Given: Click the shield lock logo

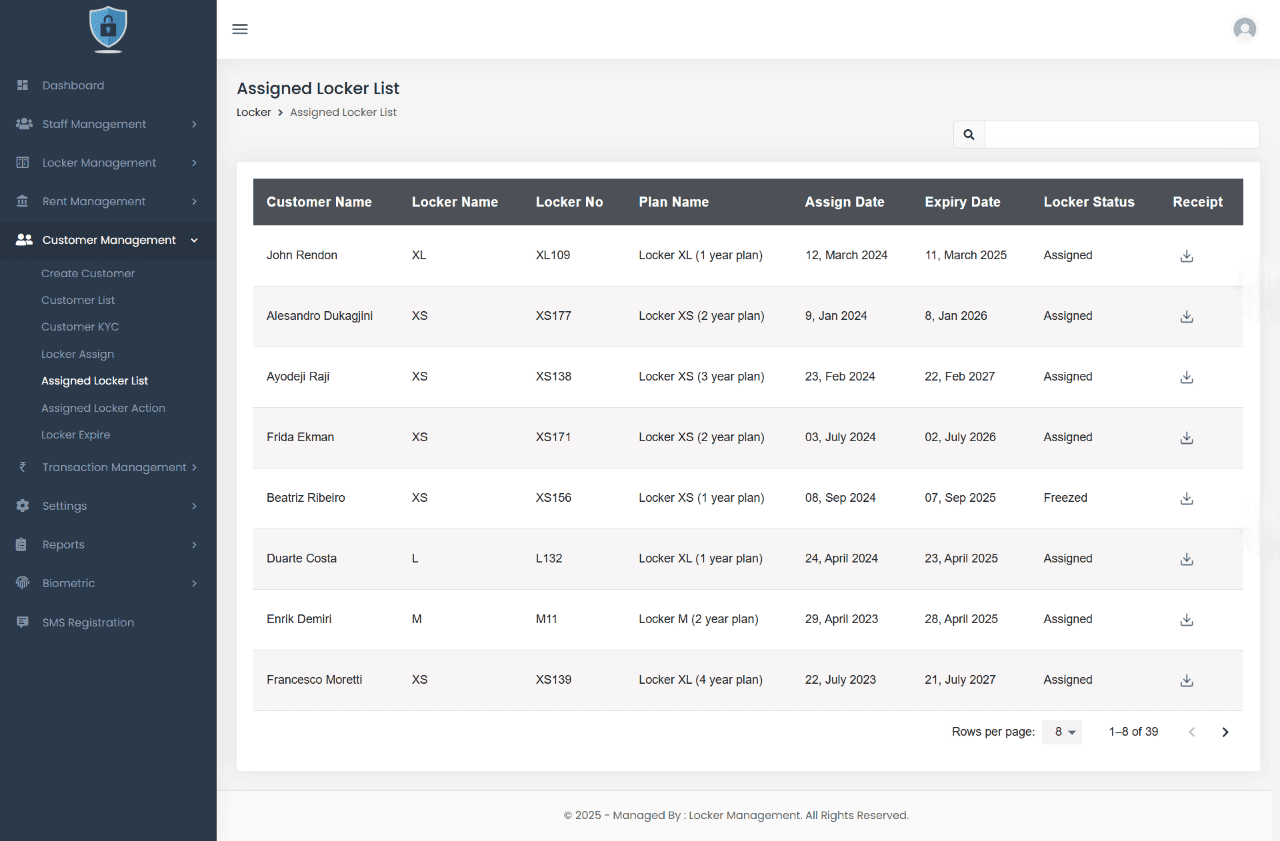Looking at the screenshot, I should click(x=108, y=28).
